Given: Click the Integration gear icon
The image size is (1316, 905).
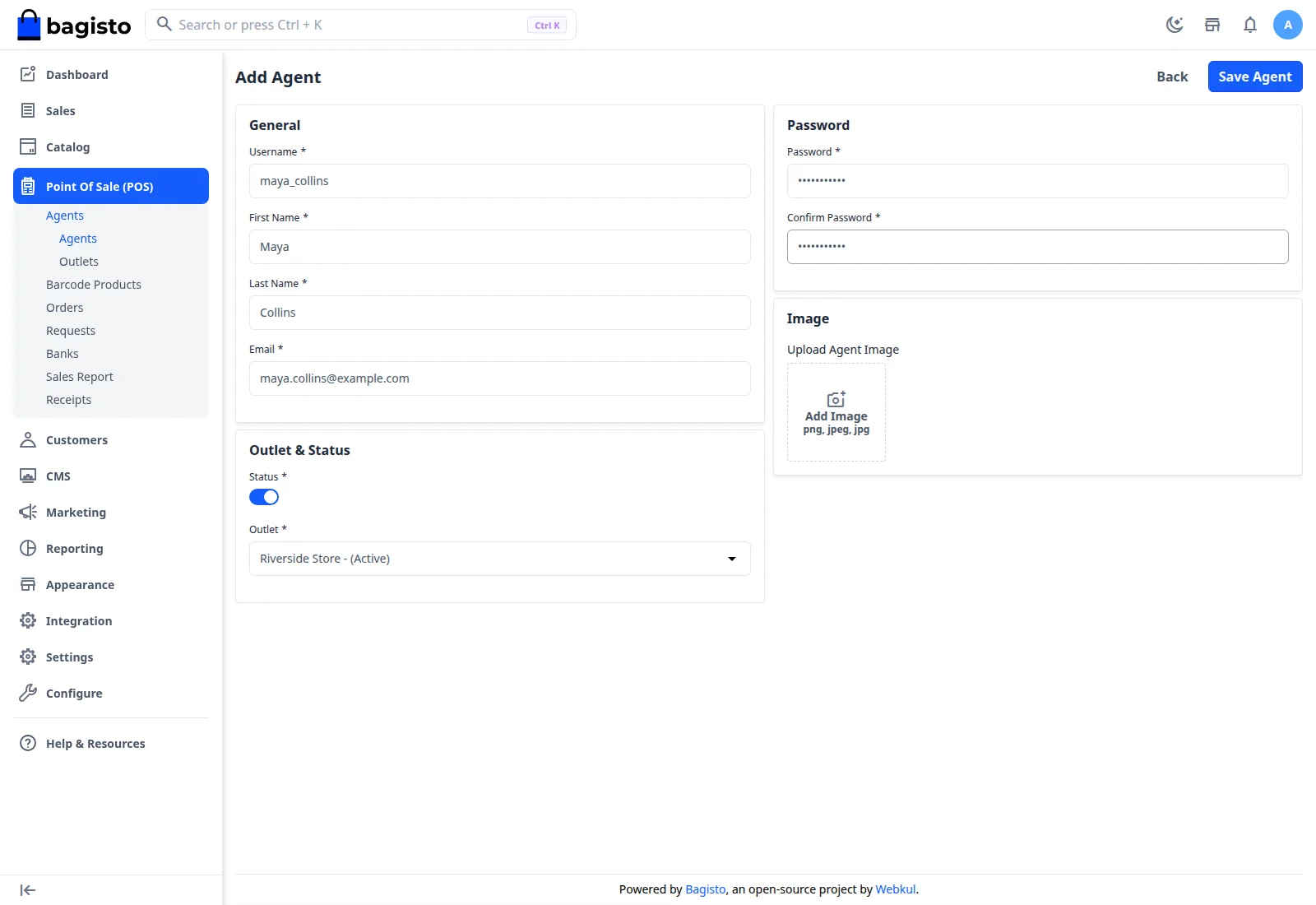Looking at the screenshot, I should (28, 620).
